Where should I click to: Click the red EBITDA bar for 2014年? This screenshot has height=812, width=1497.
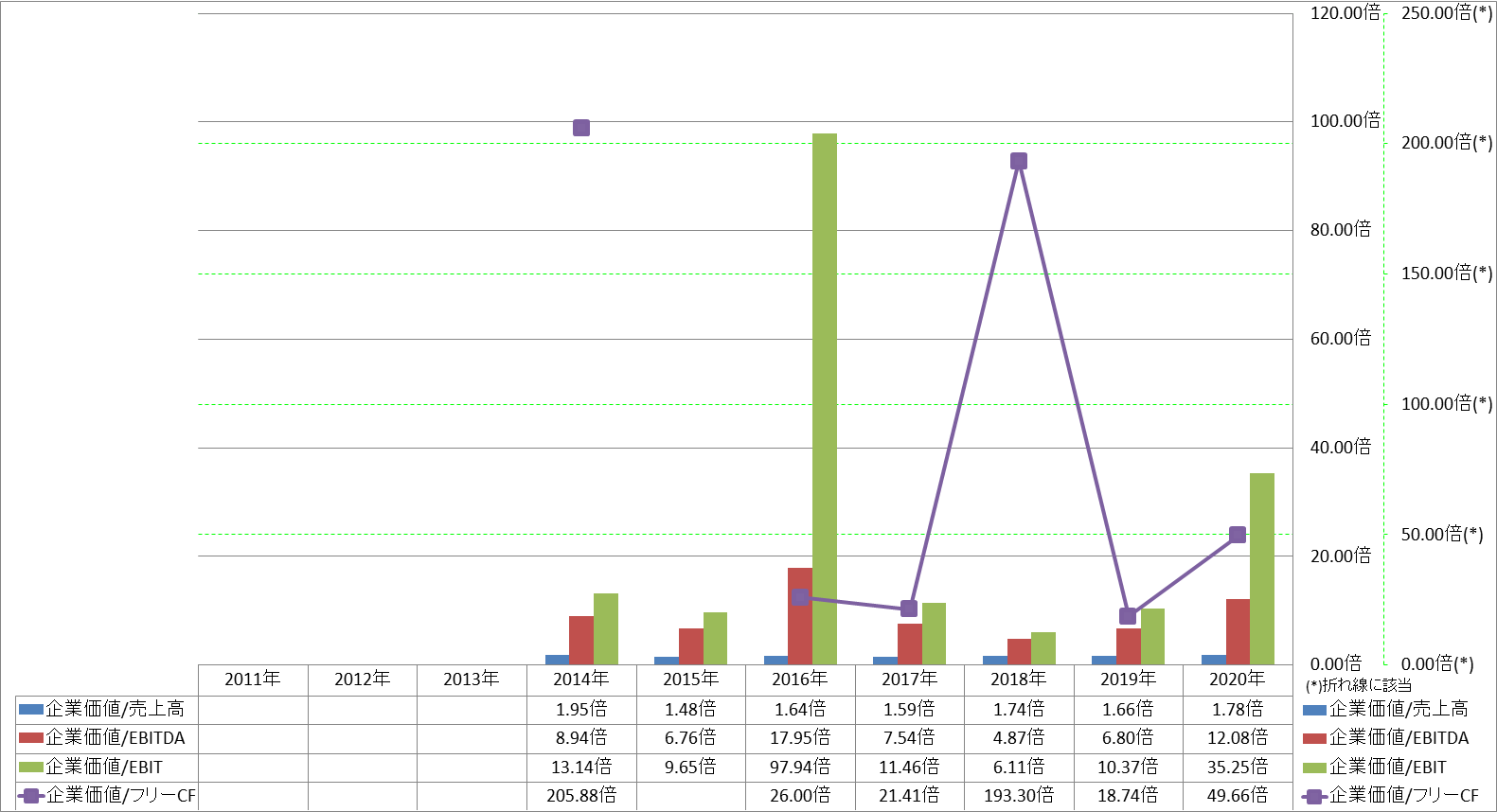click(581, 640)
